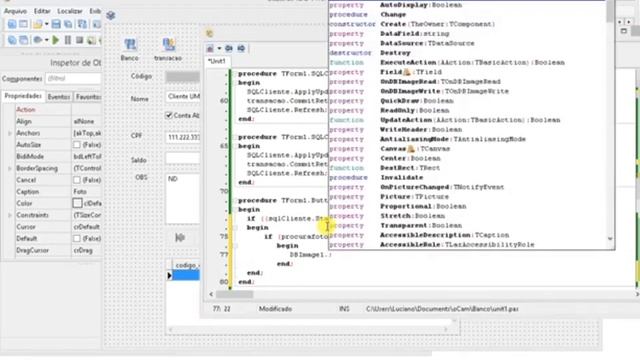Select the transacao component icon
The image size is (640, 360).
pos(168,44)
